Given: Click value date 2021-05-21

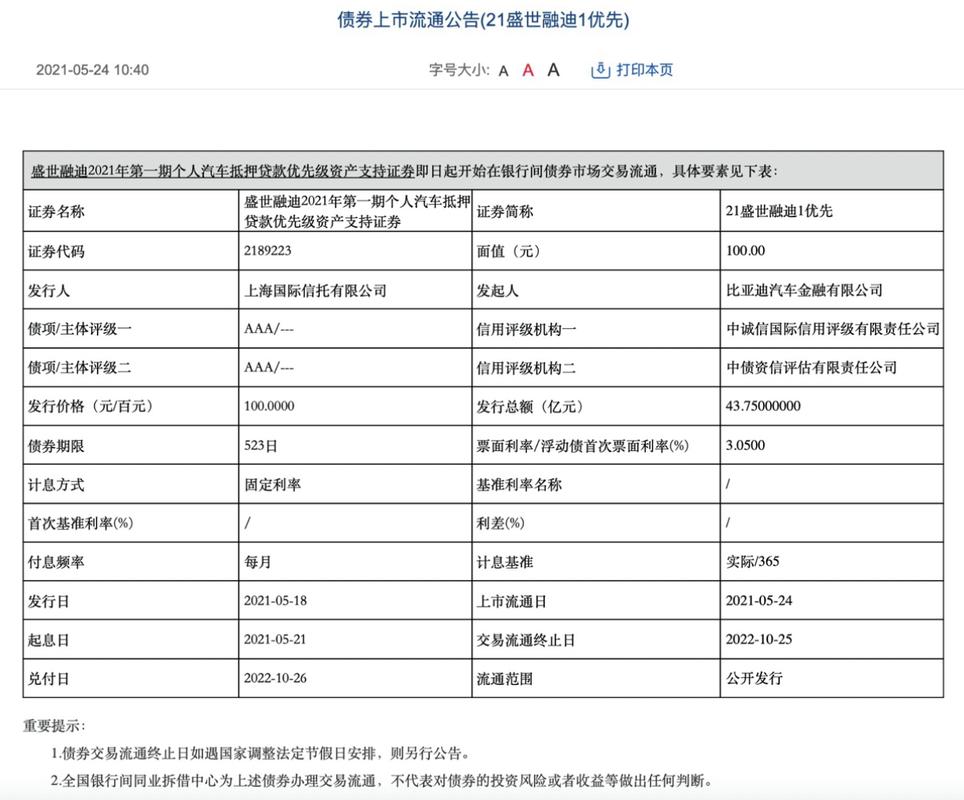Looking at the screenshot, I should (x=275, y=640).
